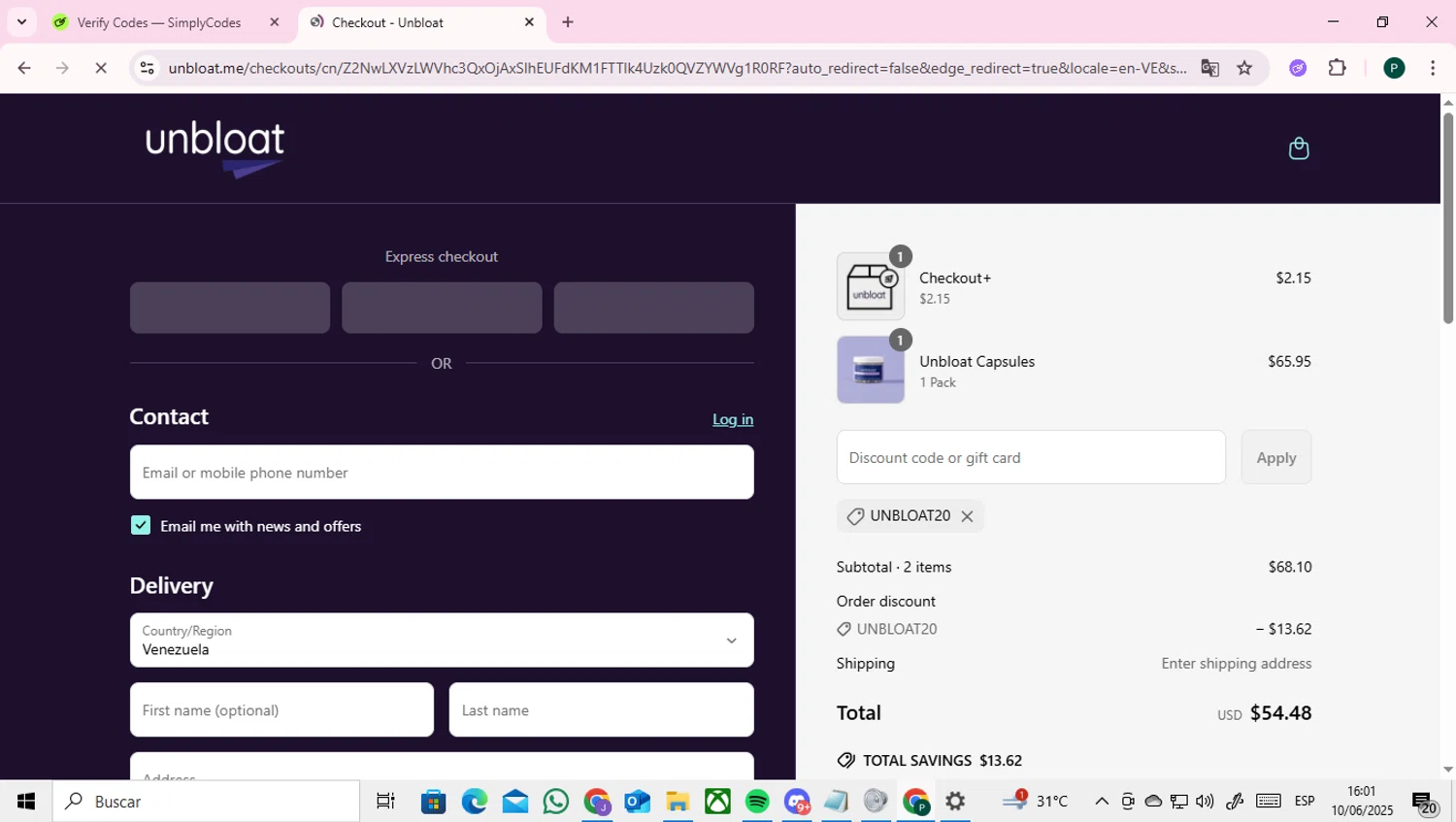This screenshot has height=822, width=1456.
Task: Open Microsoft Edge from the taskbar
Action: click(x=475, y=802)
